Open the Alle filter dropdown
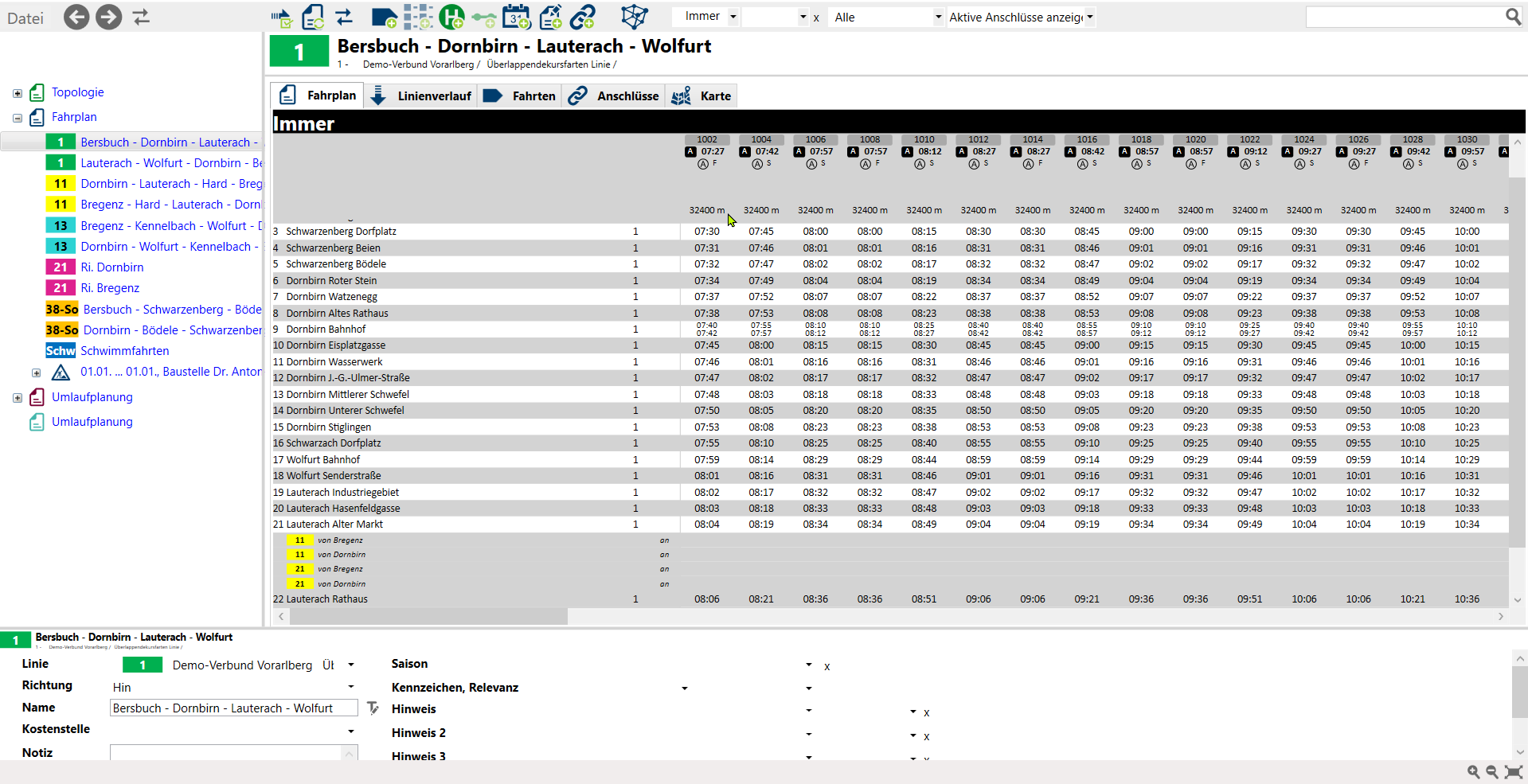The height and width of the screenshot is (784, 1528). point(938,17)
